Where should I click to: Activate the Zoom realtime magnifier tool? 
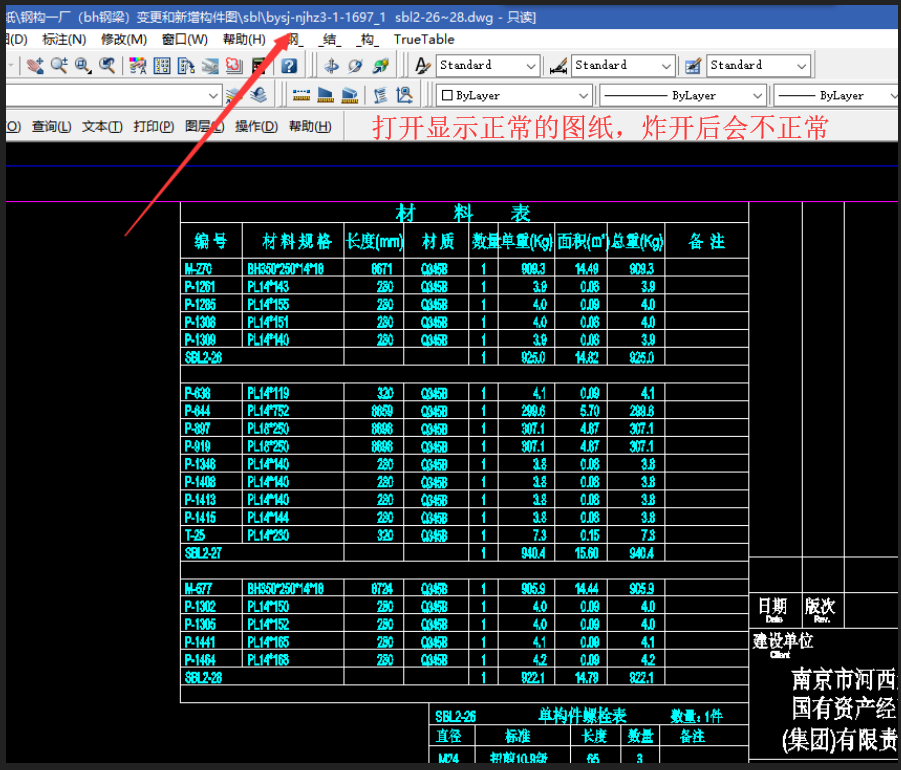[59, 66]
